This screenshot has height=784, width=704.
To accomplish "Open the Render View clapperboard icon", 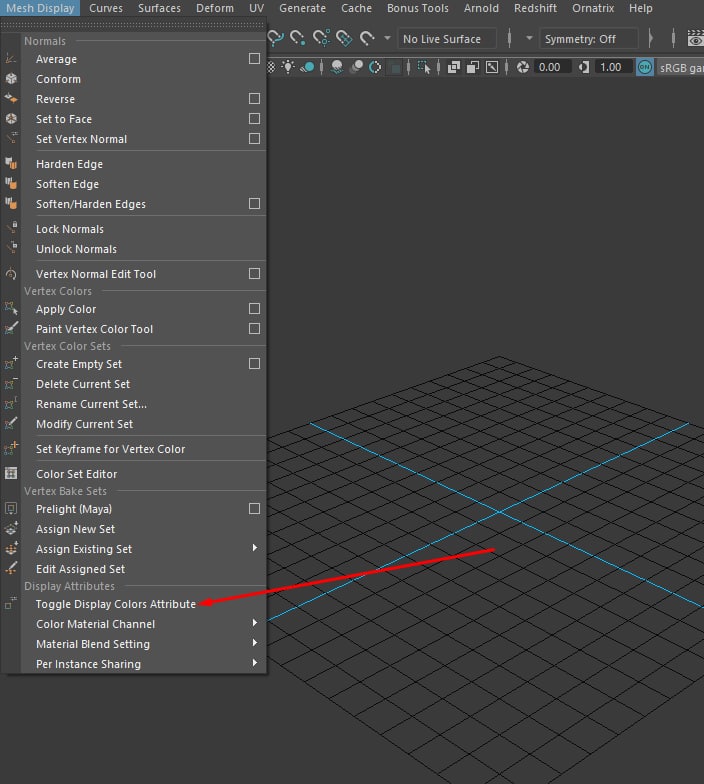I will tap(696, 38).
